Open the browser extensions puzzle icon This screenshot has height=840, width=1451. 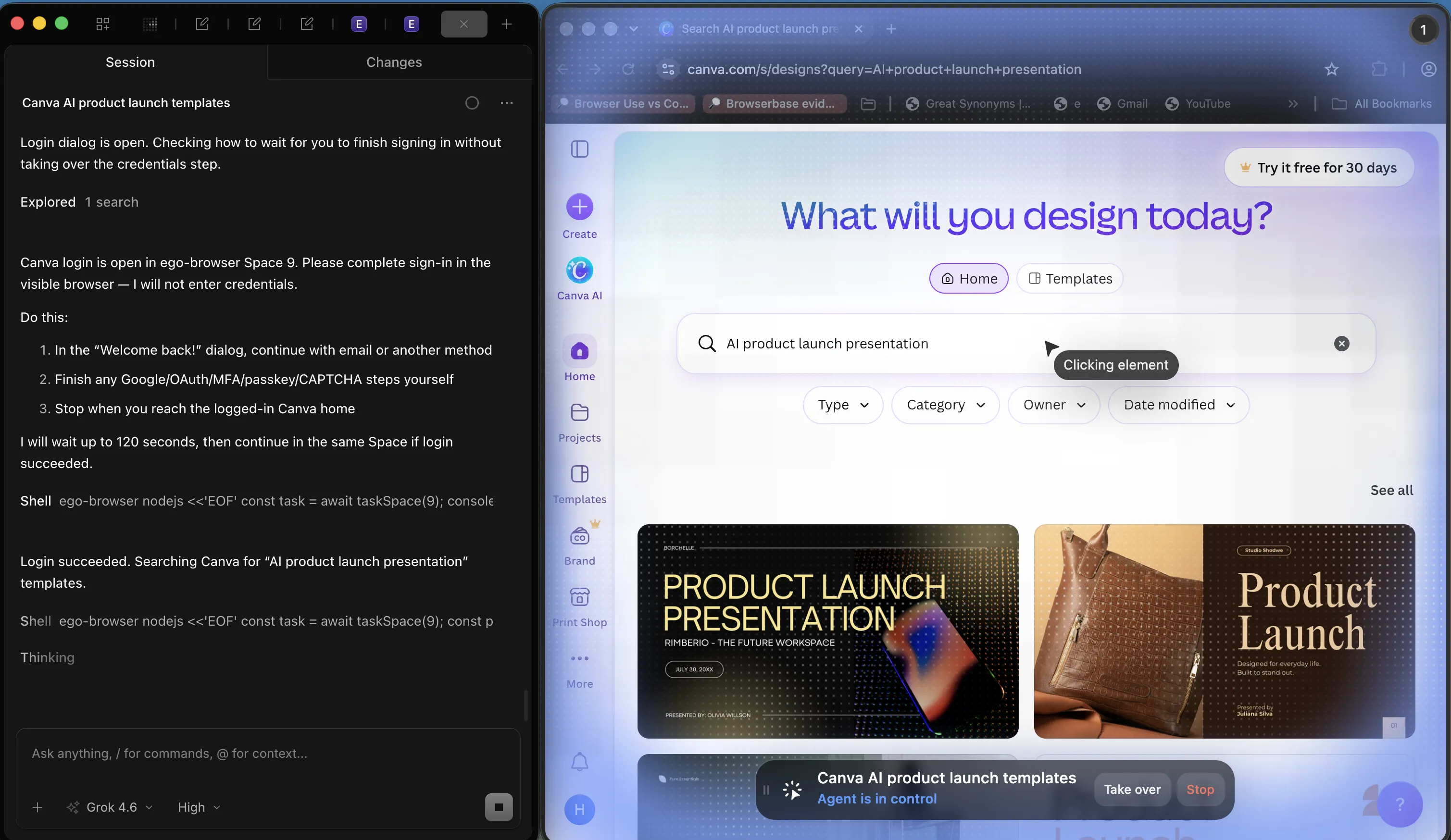coord(1378,70)
